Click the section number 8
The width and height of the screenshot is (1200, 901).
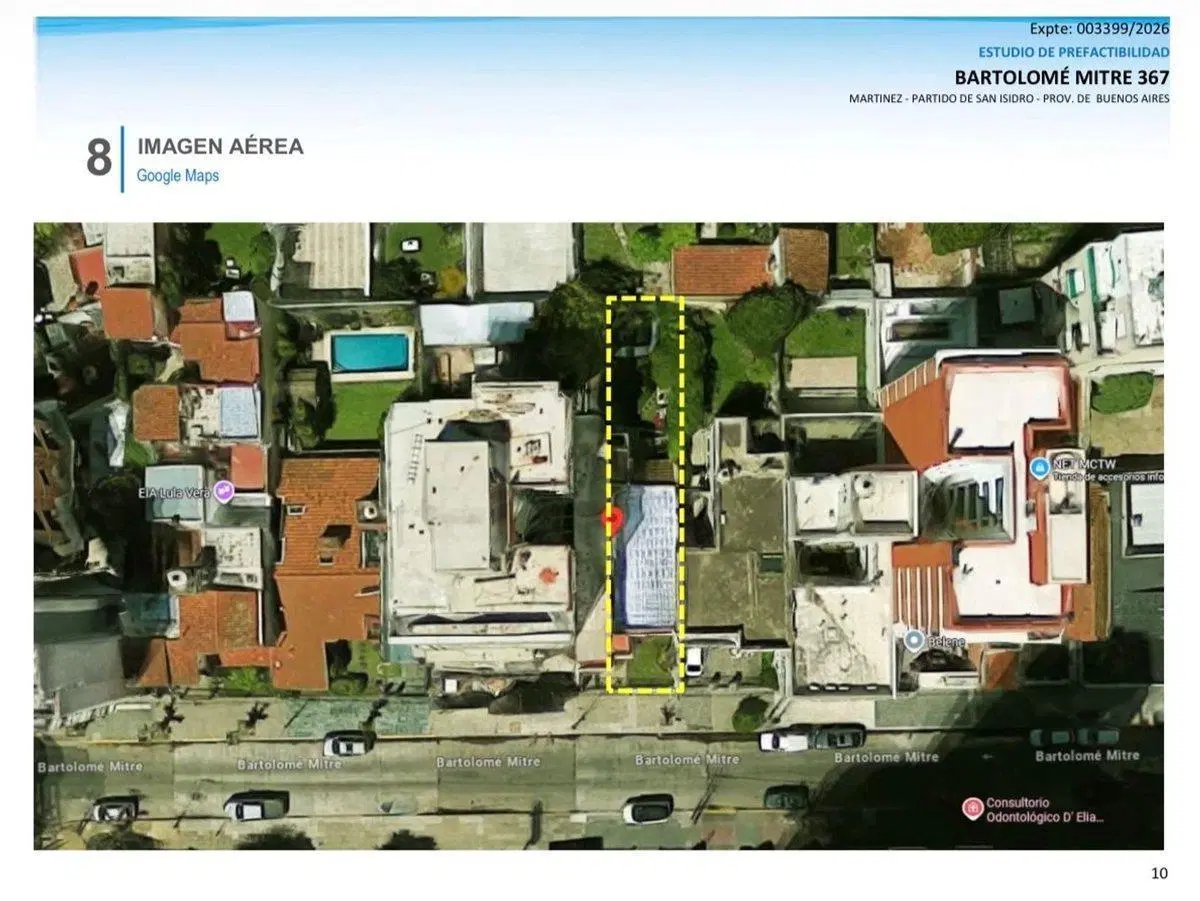pyautogui.click(x=99, y=158)
